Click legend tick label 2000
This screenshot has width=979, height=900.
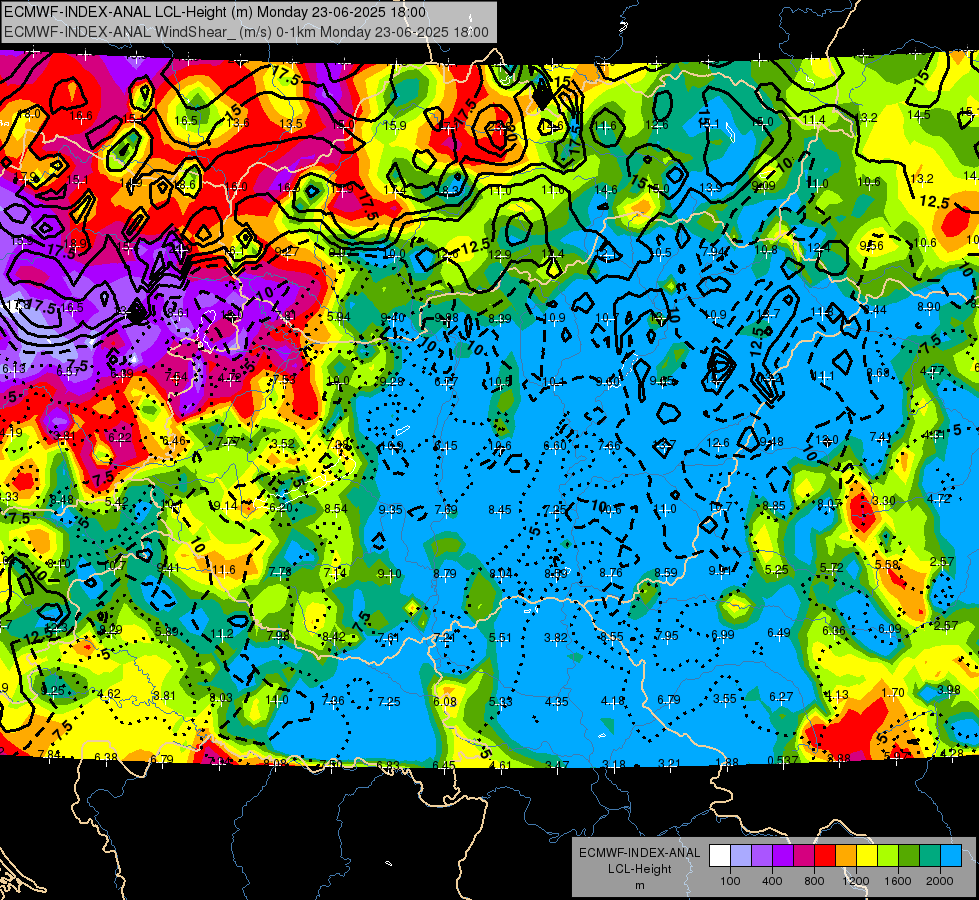(x=940, y=881)
